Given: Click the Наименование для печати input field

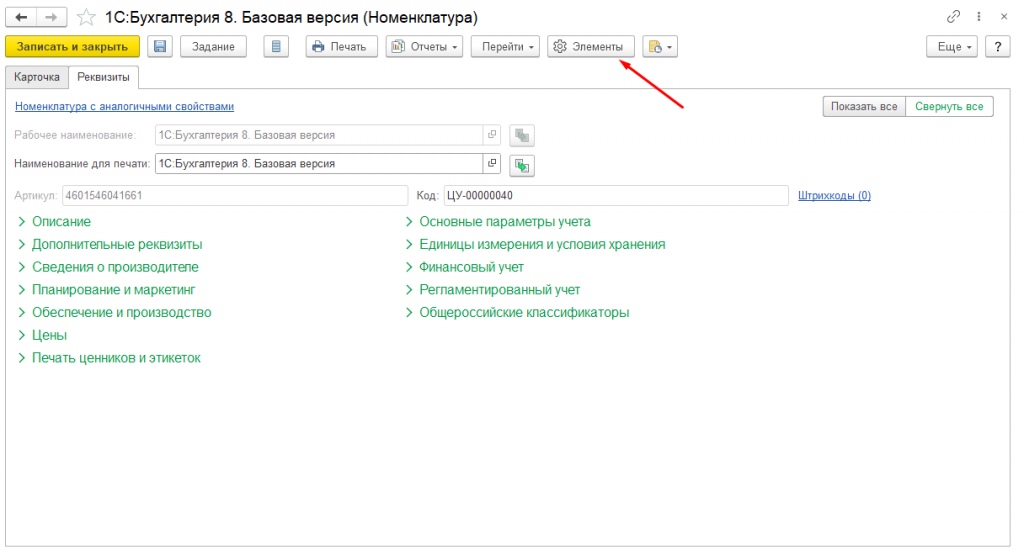Looking at the screenshot, I should pyautogui.click(x=319, y=163).
